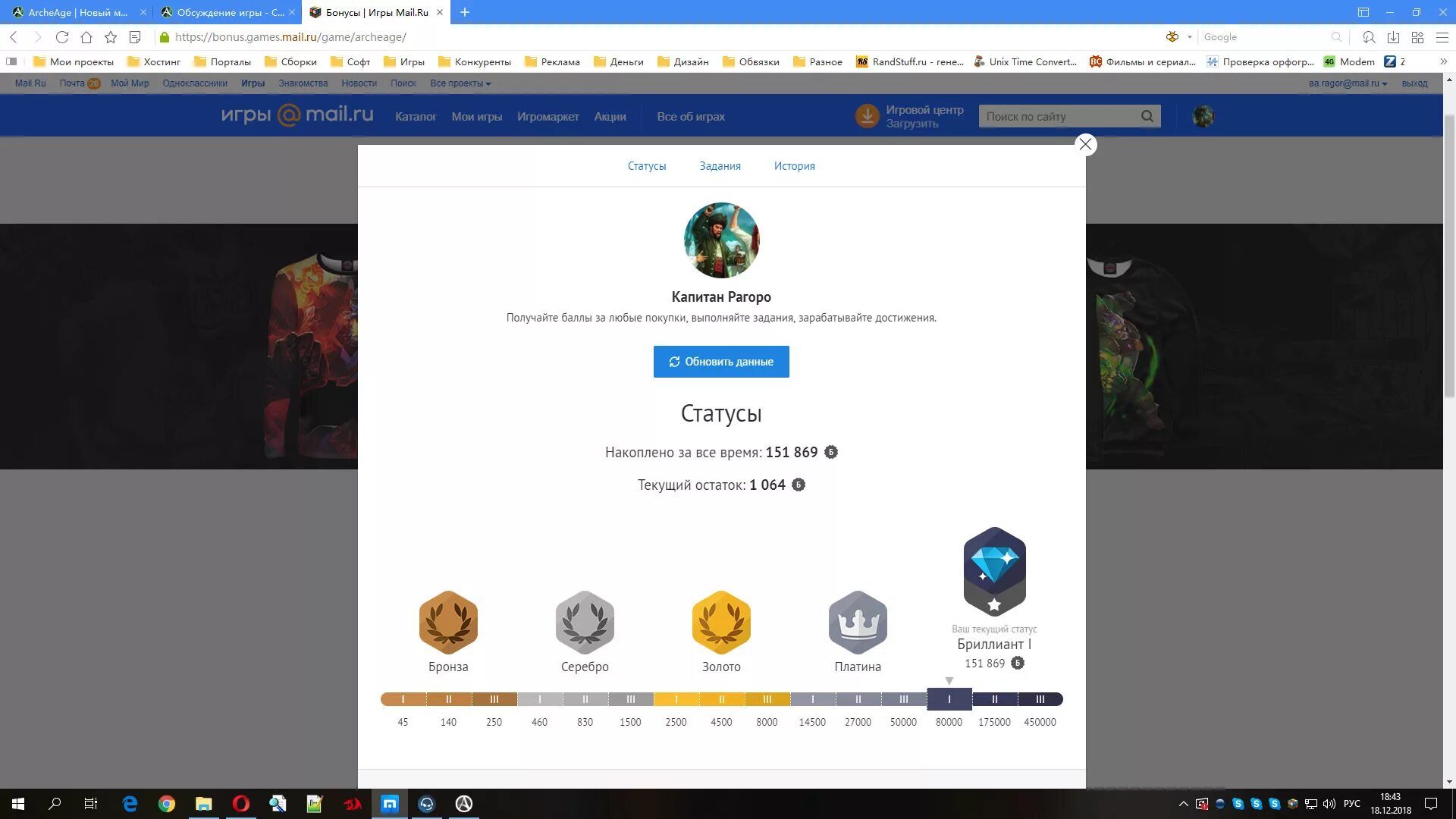Open the aa.ragor@mail.ru account dropdown
The height and width of the screenshot is (819, 1456).
coord(1348,83)
